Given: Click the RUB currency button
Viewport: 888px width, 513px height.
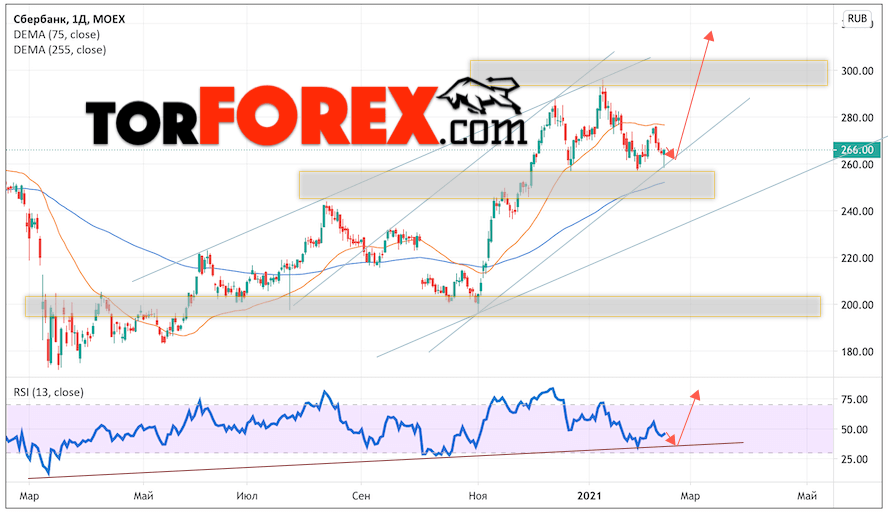Looking at the screenshot, I should pyautogui.click(x=857, y=18).
